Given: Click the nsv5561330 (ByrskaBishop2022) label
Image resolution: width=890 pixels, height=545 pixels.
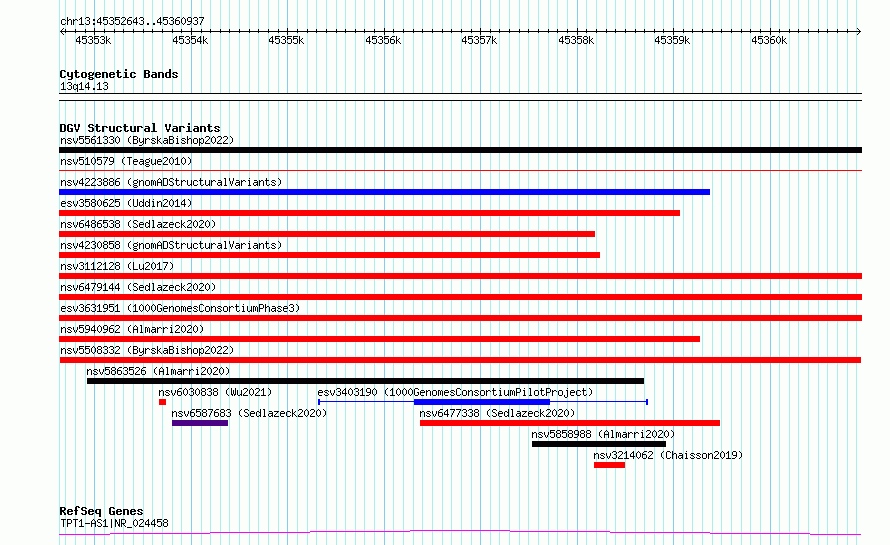Looking at the screenshot, I should pos(147,140).
